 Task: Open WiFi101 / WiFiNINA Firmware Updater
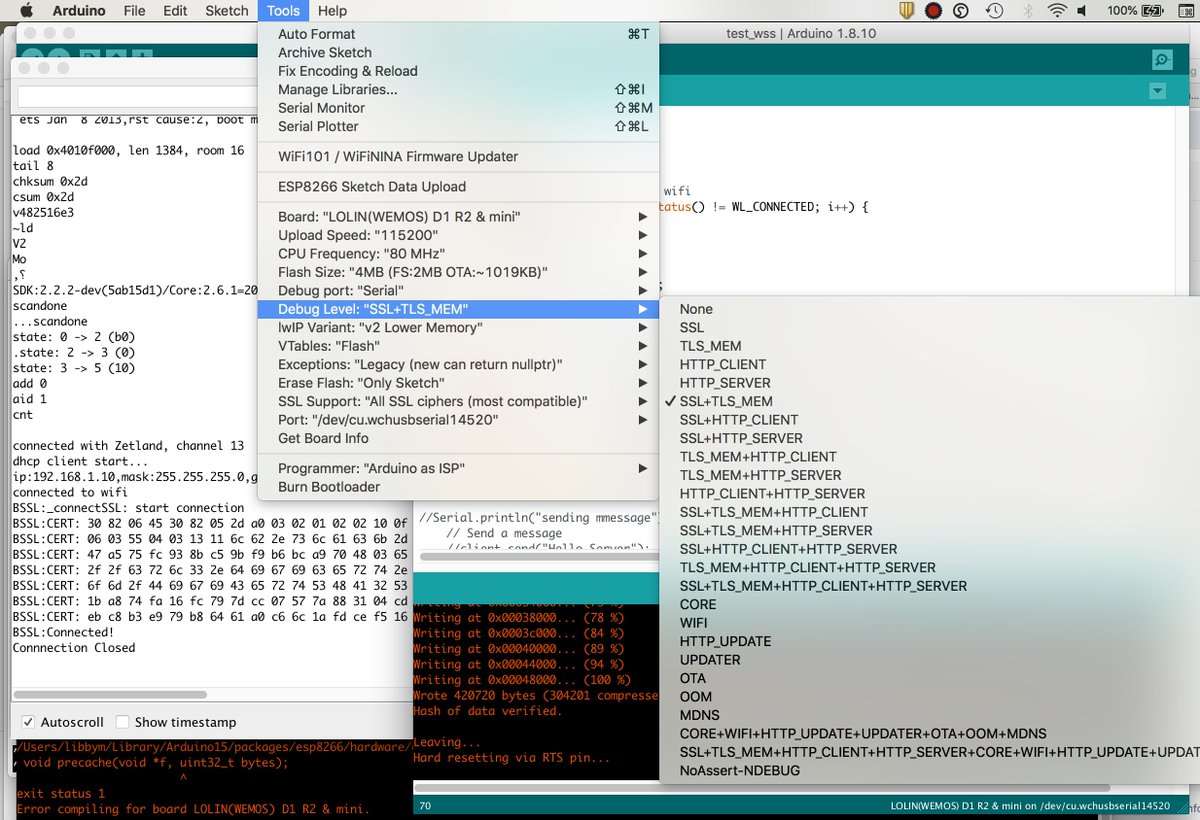click(x=458, y=156)
